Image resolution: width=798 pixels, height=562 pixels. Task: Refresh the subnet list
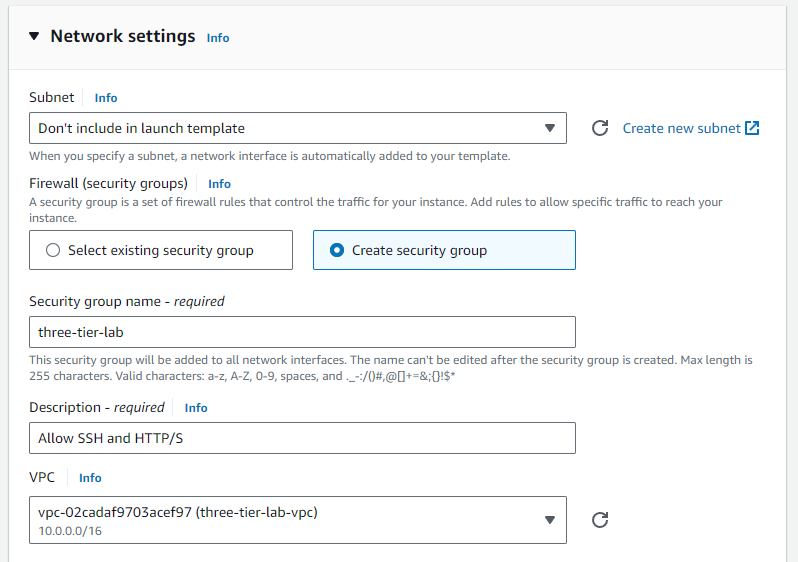600,128
